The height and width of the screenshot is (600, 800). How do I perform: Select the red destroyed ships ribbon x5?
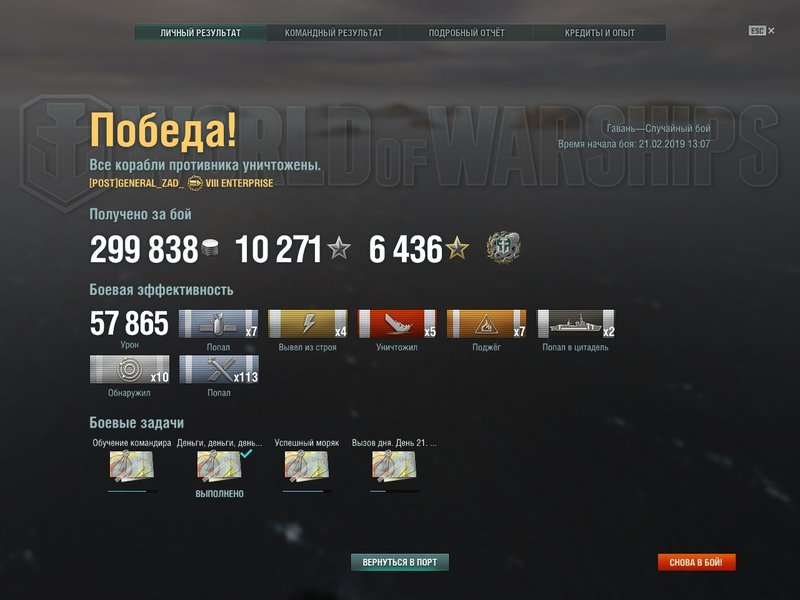pyautogui.click(x=397, y=323)
